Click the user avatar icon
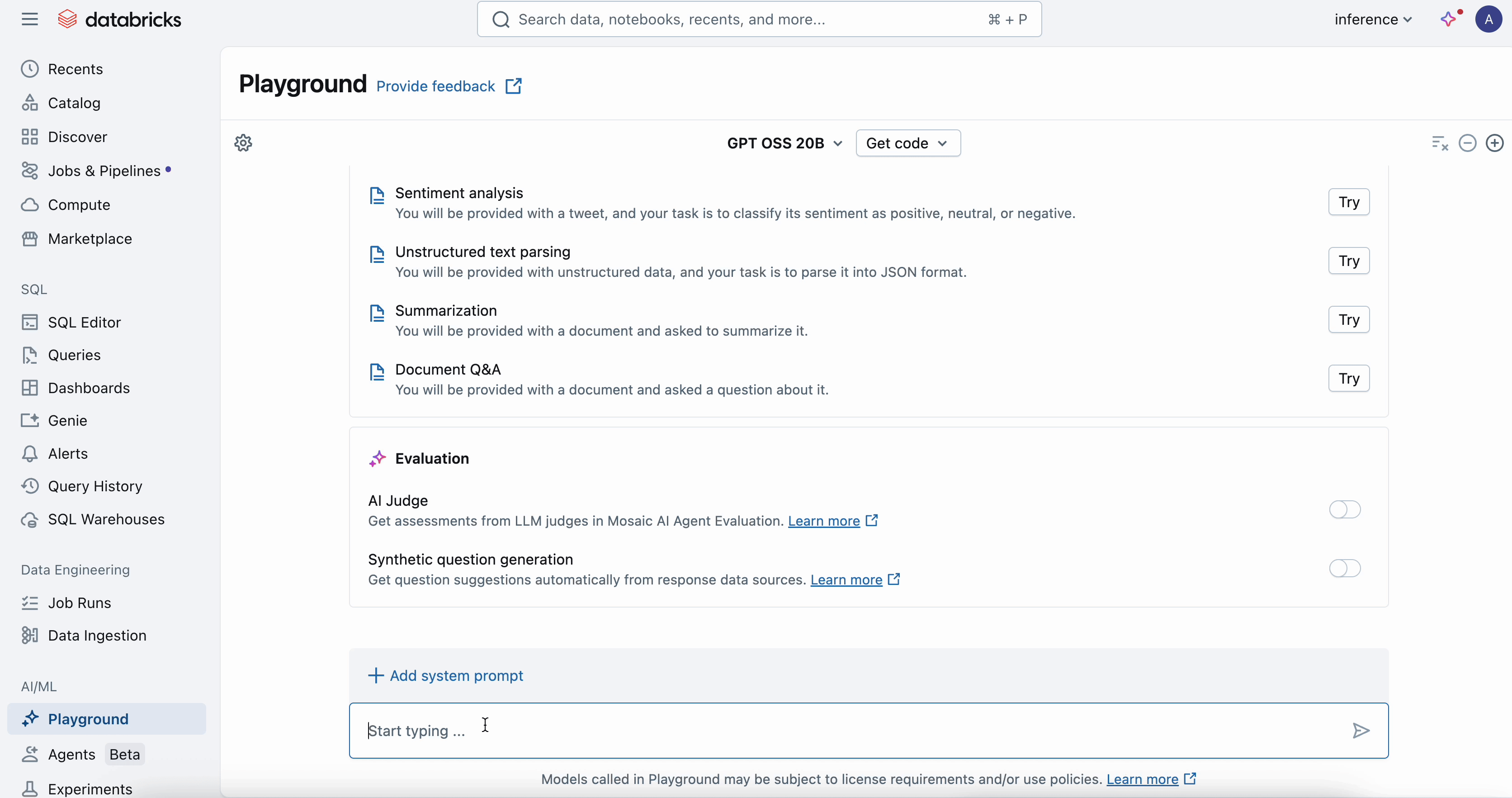The height and width of the screenshot is (798, 1512). [1488, 19]
